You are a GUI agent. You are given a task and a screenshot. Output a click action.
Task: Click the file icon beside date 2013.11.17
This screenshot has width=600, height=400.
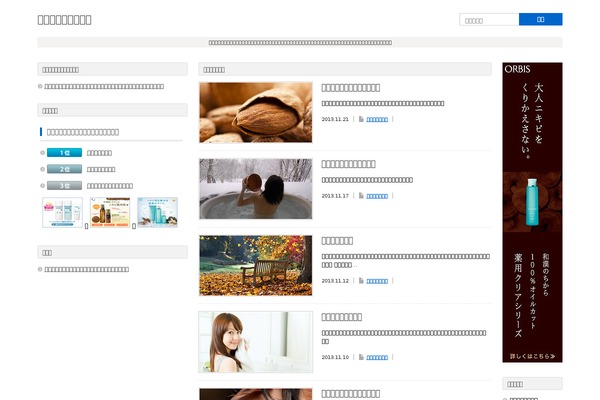pos(361,196)
